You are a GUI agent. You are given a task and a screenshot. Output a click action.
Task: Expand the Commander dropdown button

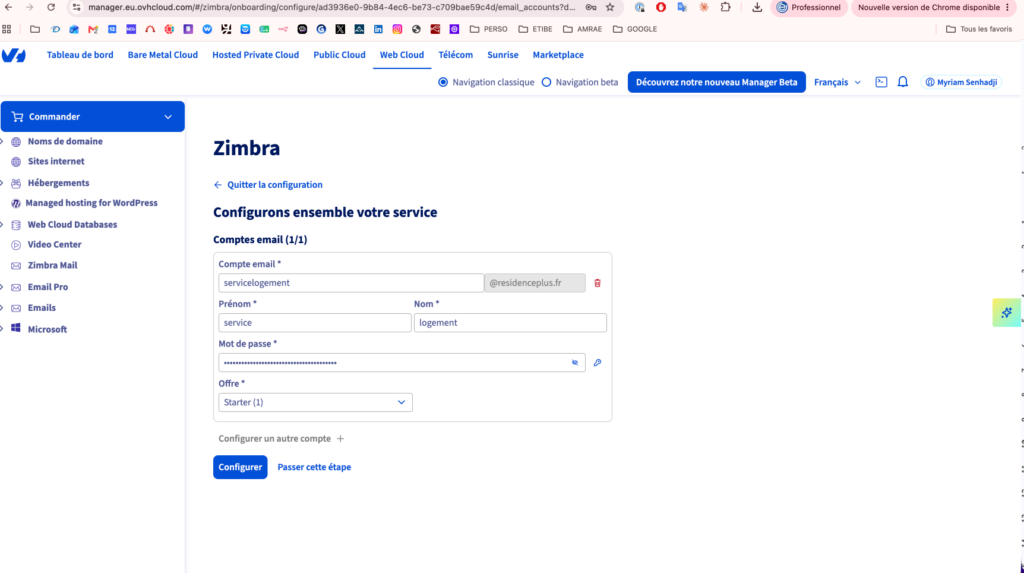[x=93, y=116]
